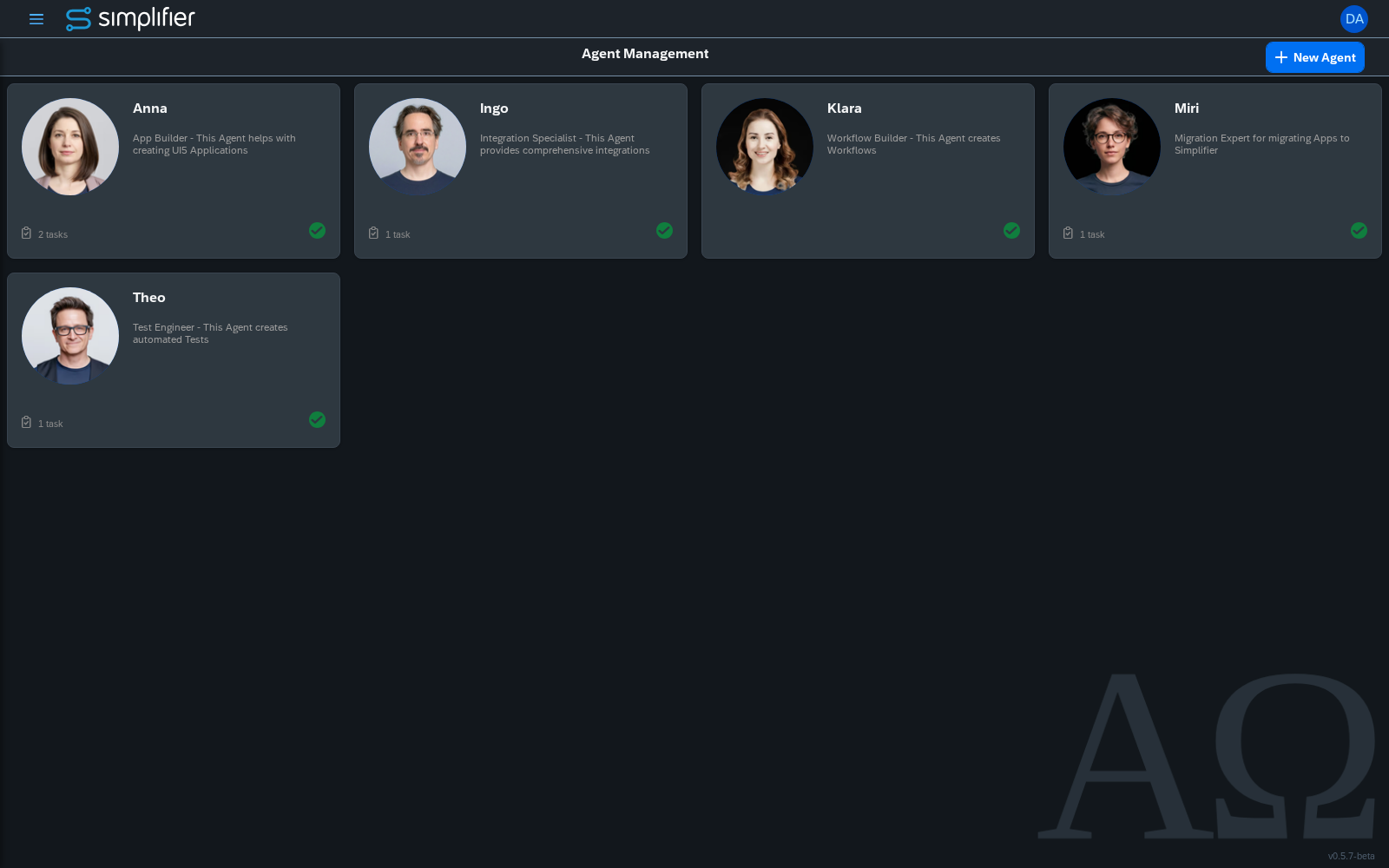Select the Theo agent name
The height and width of the screenshot is (868, 1389).
click(149, 298)
